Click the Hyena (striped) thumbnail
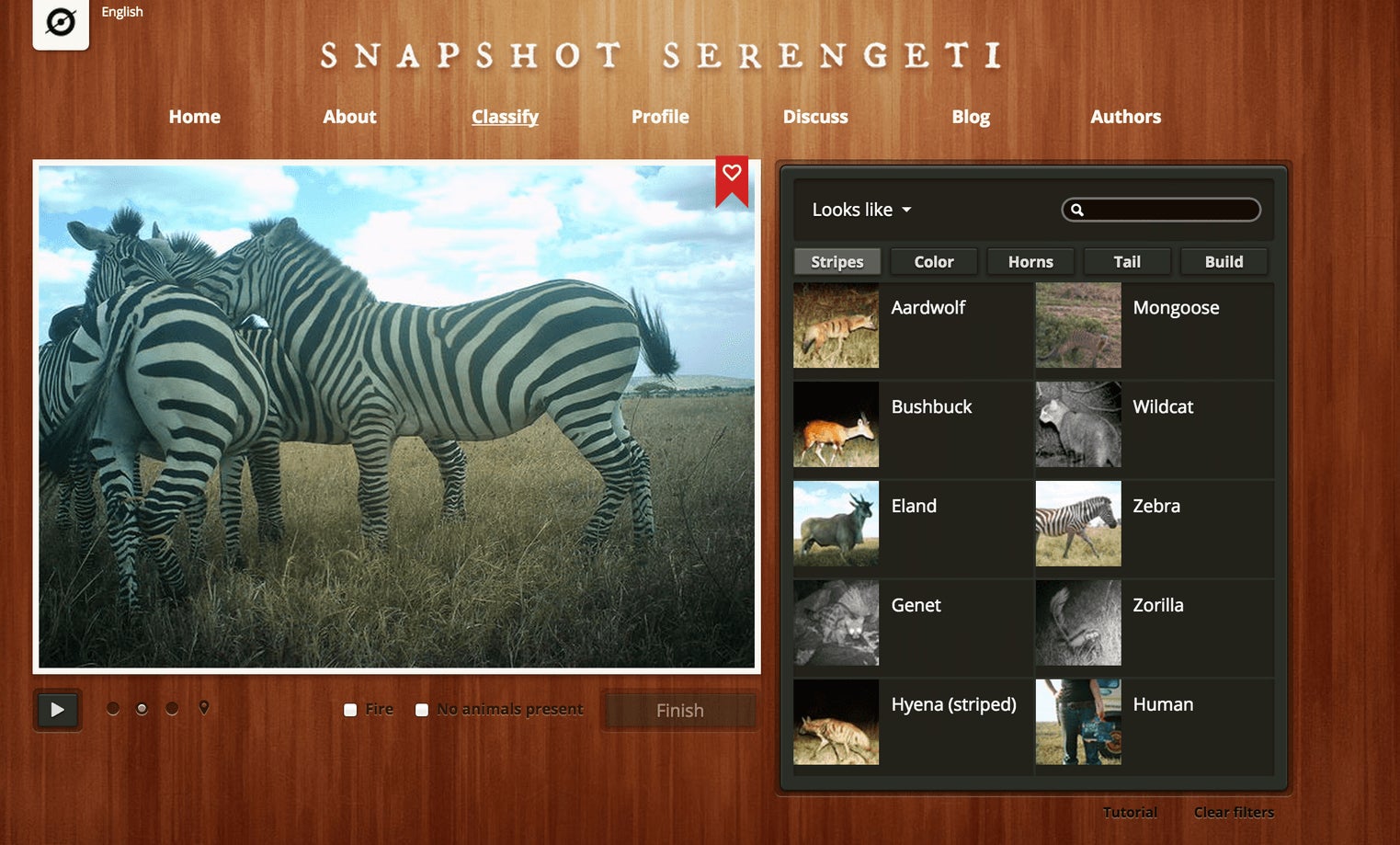This screenshot has width=1400, height=845. (x=837, y=723)
